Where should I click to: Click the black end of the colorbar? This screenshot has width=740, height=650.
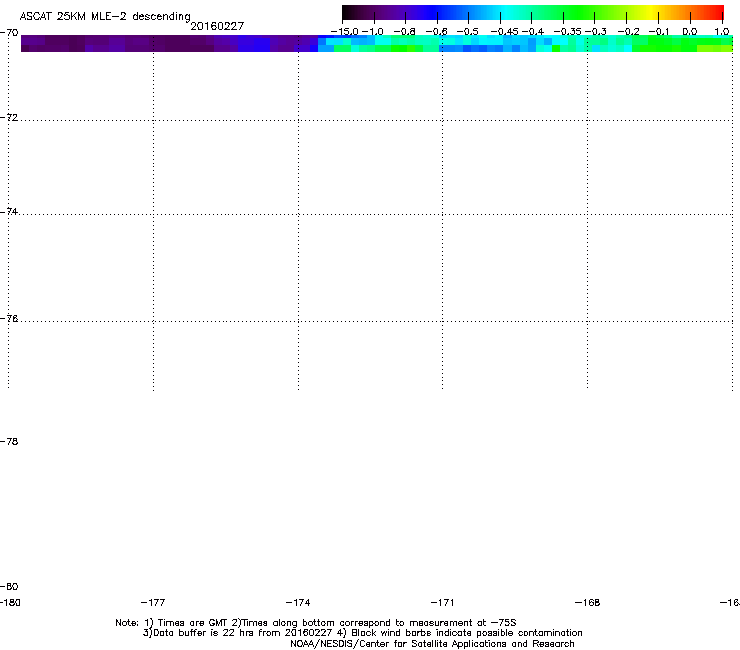(350, 12)
